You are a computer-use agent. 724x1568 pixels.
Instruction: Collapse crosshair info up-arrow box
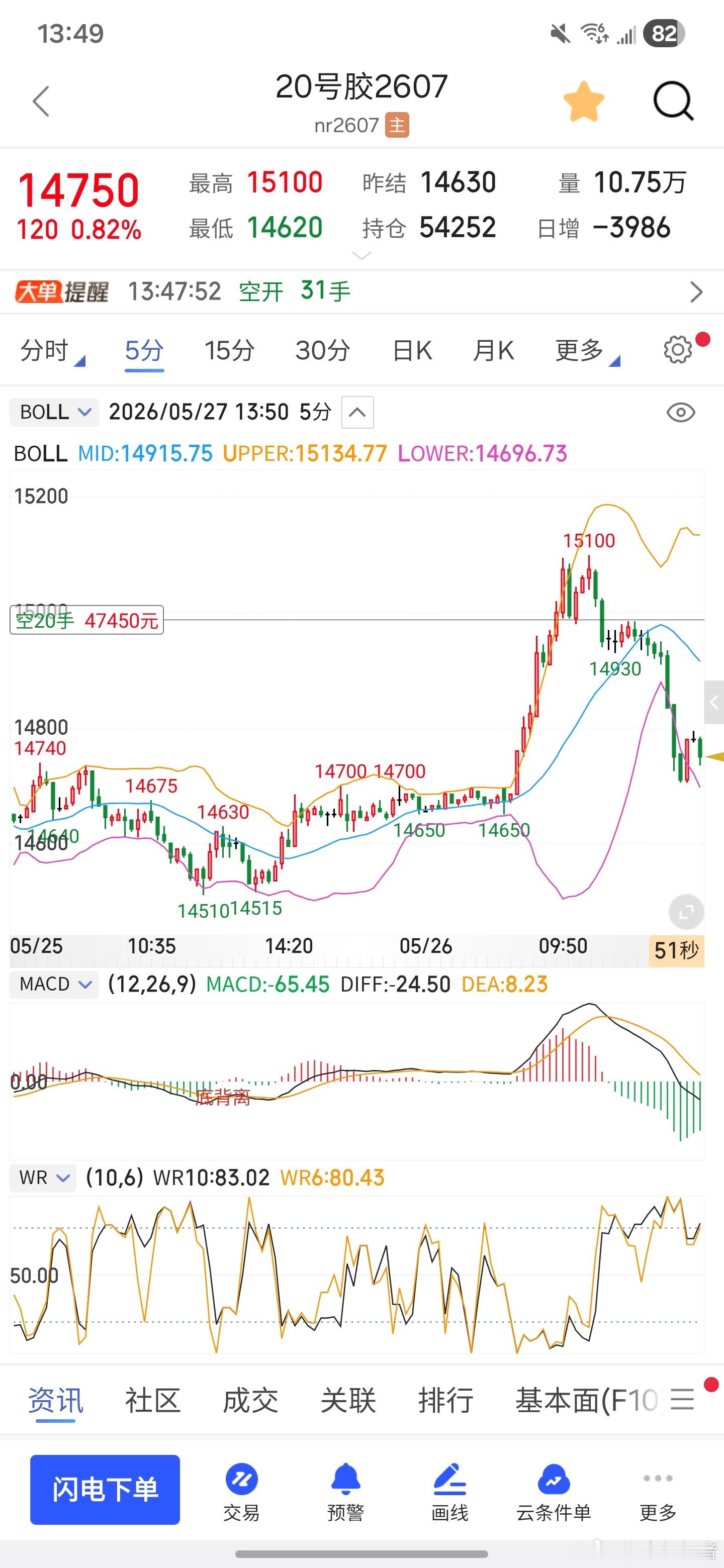click(357, 412)
